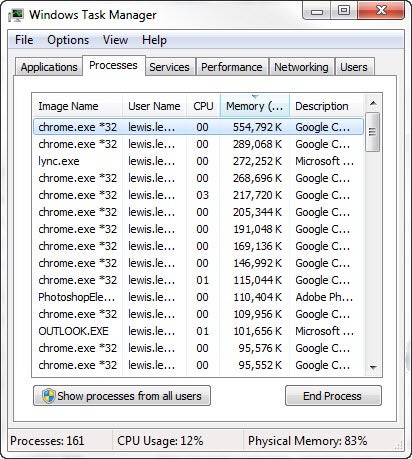The width and height of the screenshot is (412, 459).
Task: Click the 101,656 K memory value
Action: 257,331
